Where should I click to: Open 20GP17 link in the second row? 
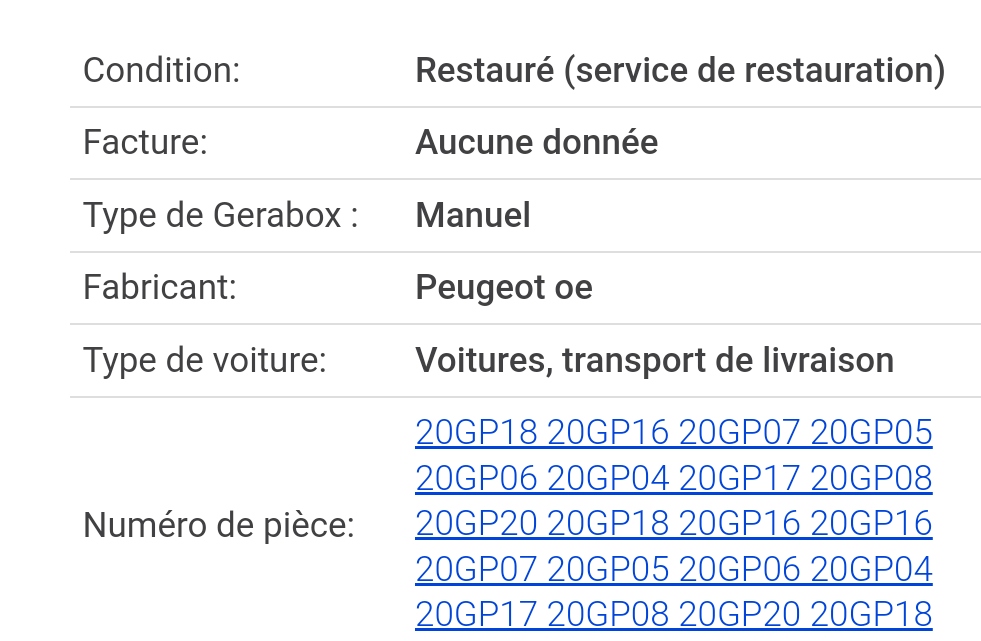point(739,478)
